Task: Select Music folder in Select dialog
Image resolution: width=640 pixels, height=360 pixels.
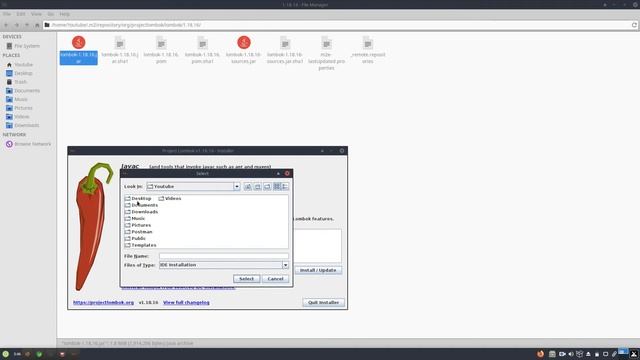Action: tap(135, 218)
